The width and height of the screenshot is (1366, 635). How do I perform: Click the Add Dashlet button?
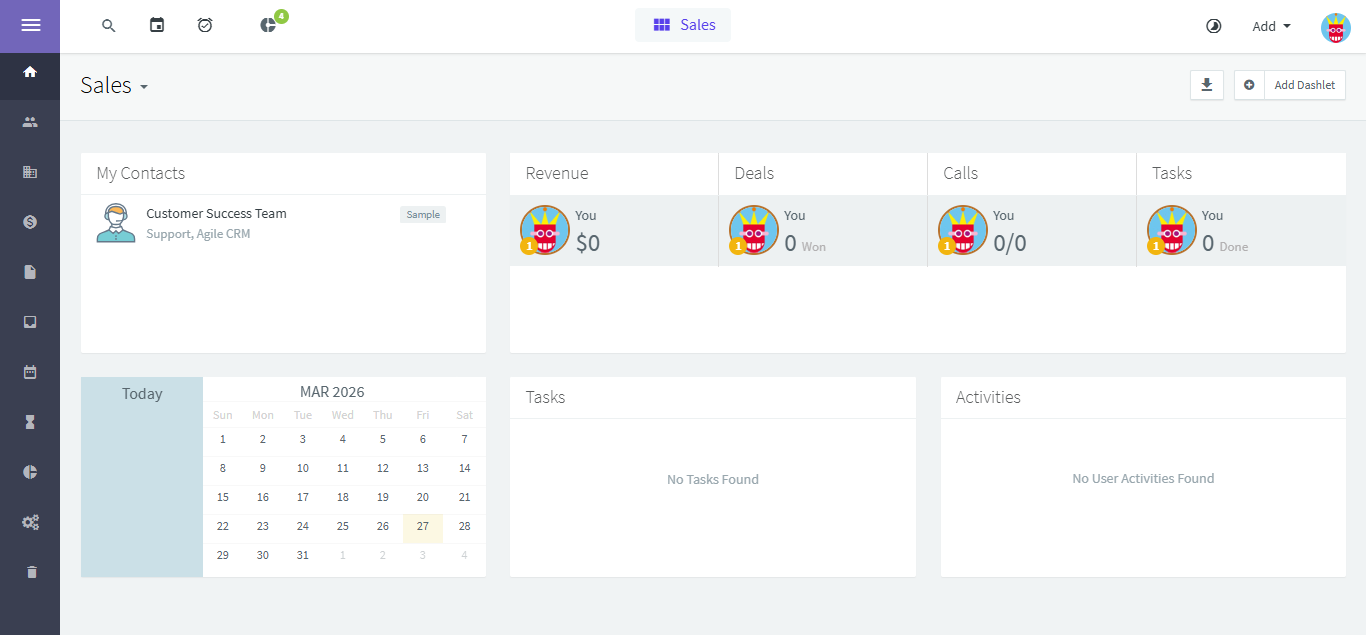[x=1304, y=85]
